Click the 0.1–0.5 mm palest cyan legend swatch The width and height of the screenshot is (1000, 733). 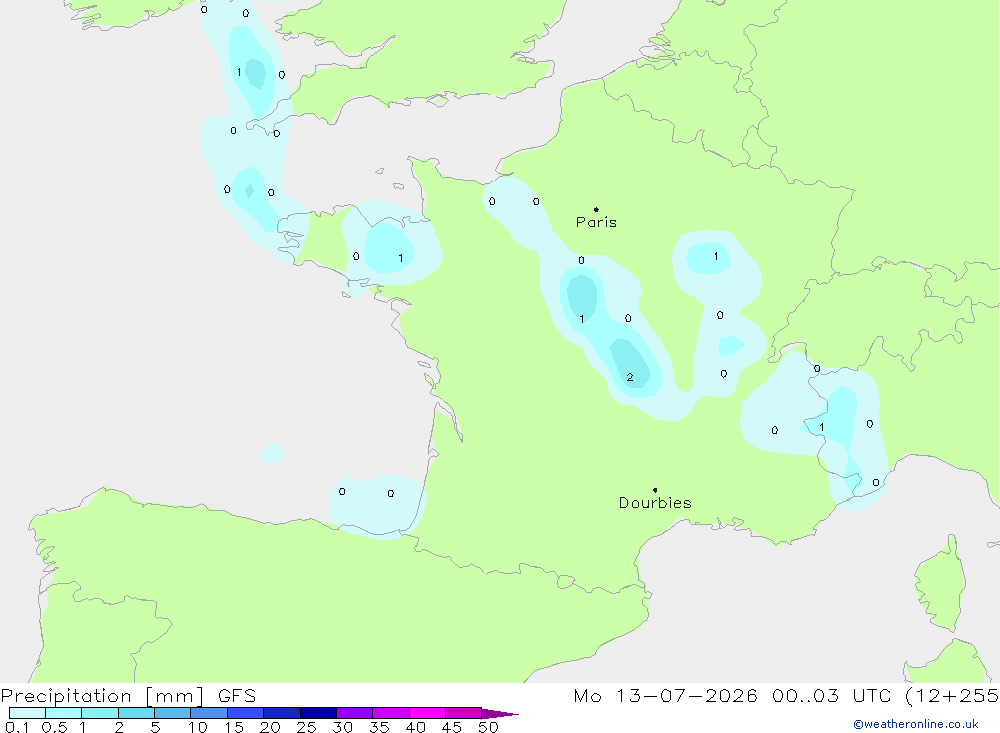[x=27, y=713]
